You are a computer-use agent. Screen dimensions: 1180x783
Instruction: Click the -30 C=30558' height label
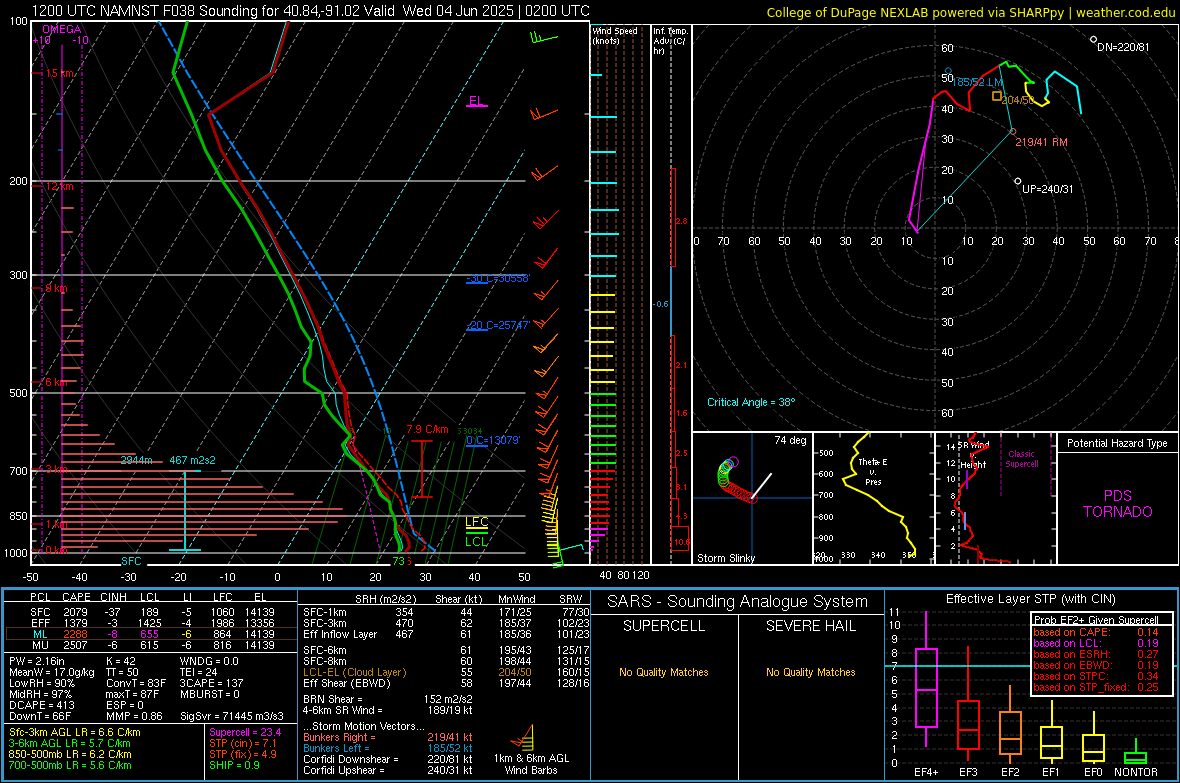click(498, 279)
